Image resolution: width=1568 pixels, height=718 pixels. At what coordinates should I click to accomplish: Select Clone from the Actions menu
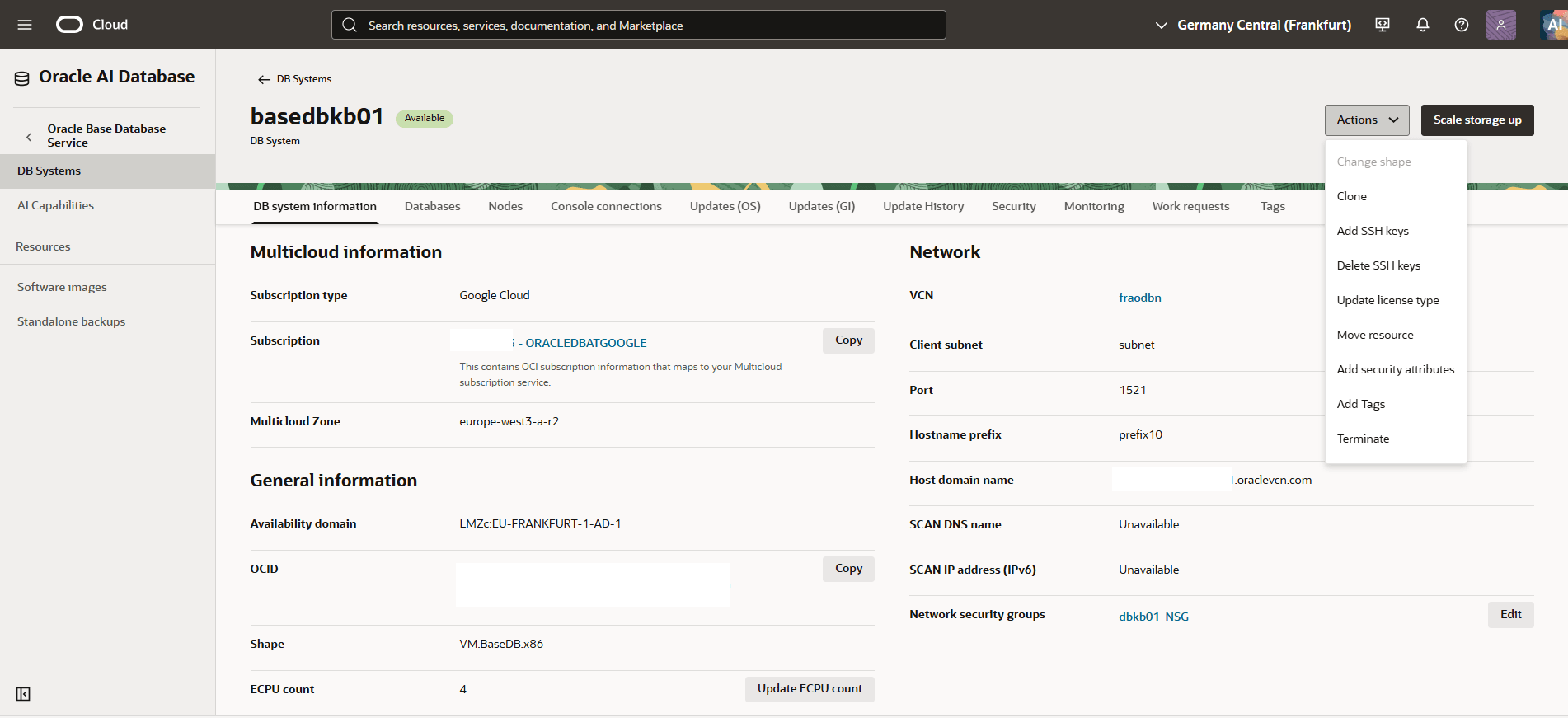click(1396, 196)
